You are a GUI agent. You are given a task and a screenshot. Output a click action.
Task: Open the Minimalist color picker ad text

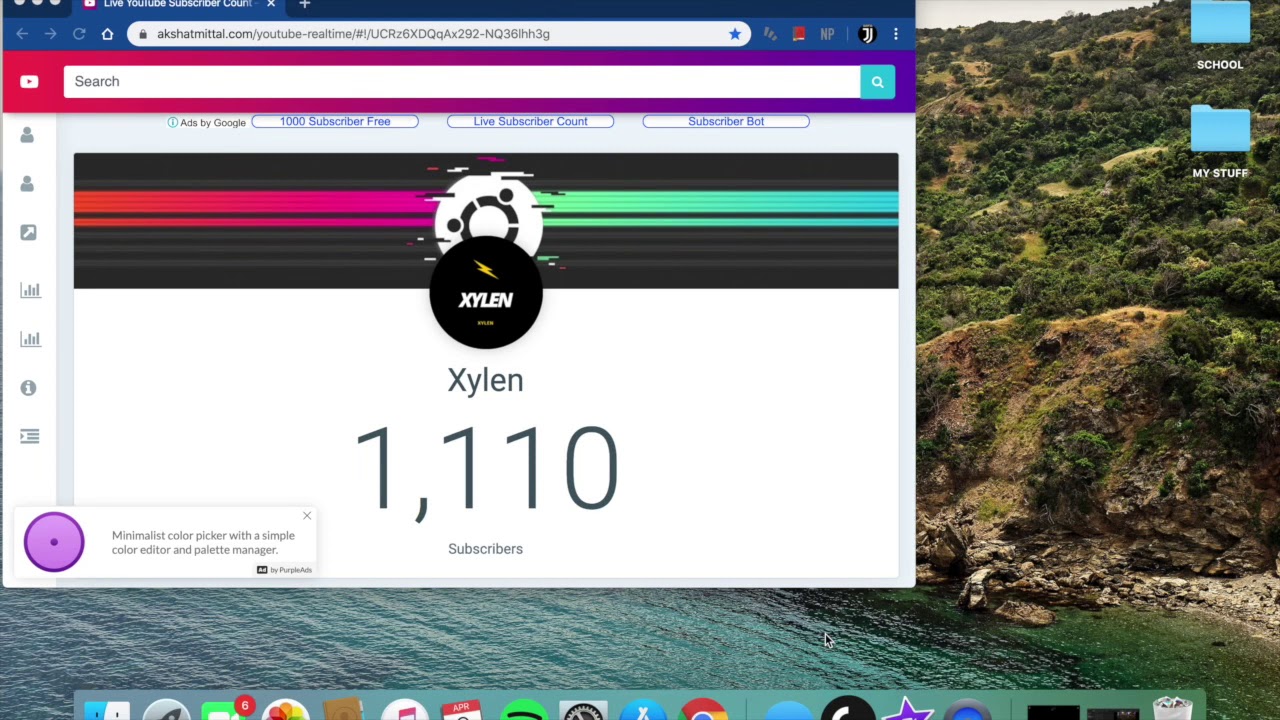coord(203,542)
